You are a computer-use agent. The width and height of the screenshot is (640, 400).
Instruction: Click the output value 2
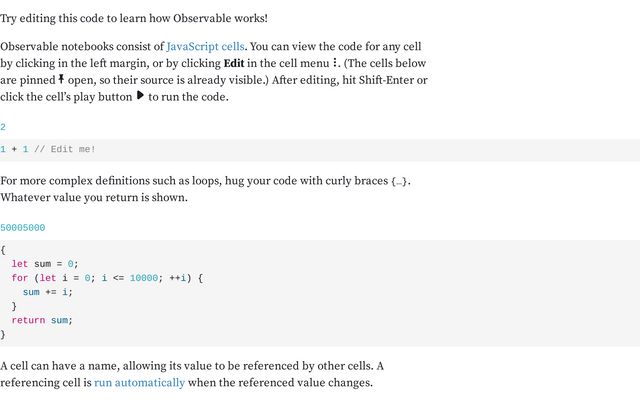[3, 127]
